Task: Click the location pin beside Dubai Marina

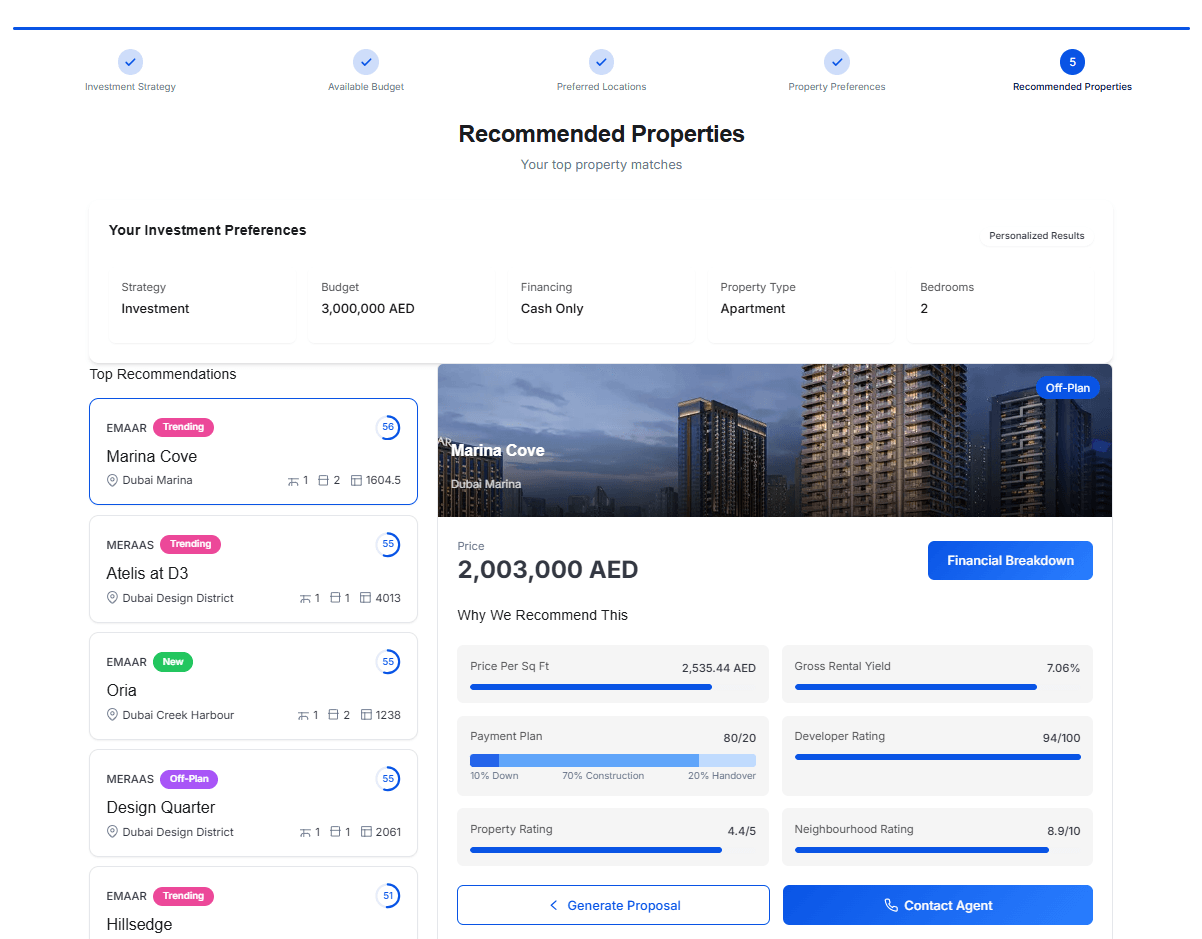Action: [x=112, y=480]
